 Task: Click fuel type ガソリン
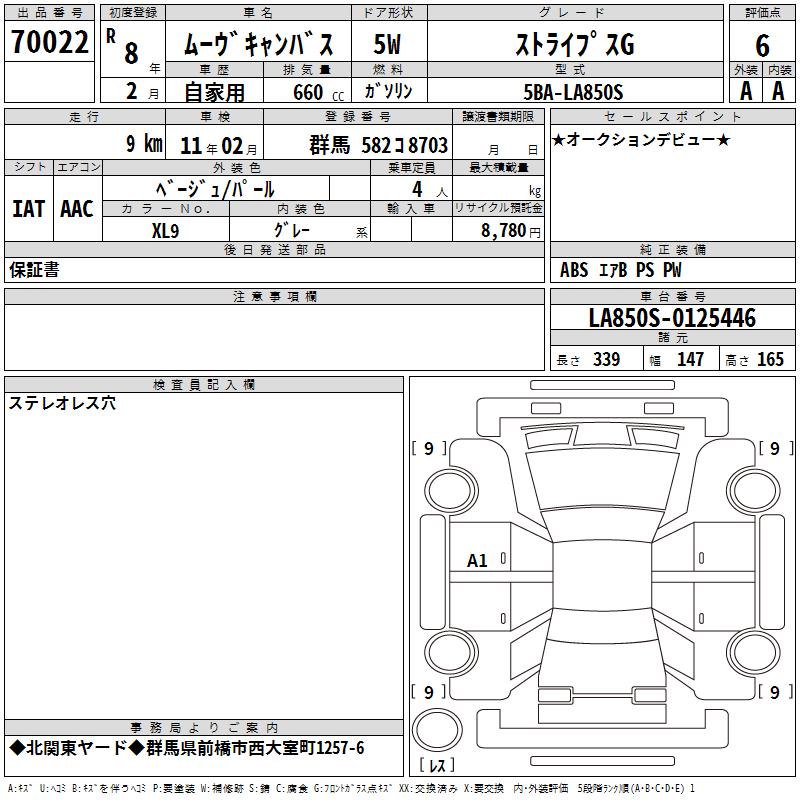[388, 92]
